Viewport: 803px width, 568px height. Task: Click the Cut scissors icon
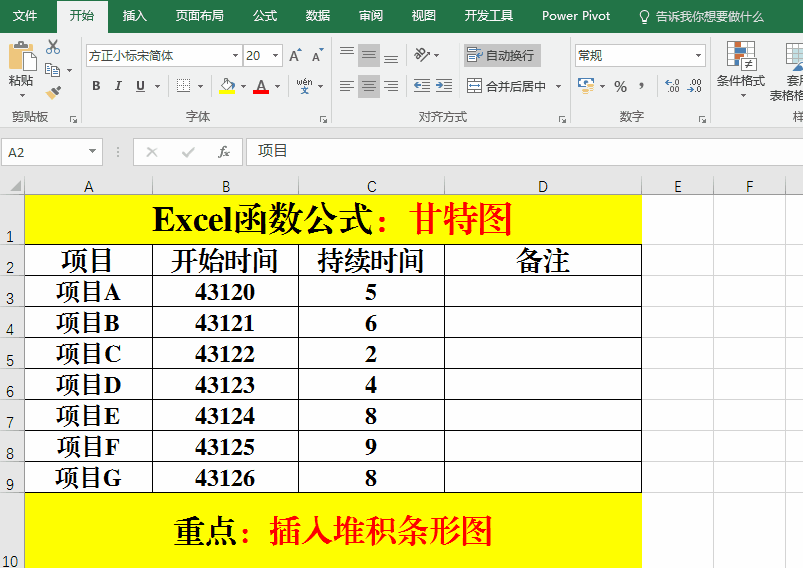[53, 47]
